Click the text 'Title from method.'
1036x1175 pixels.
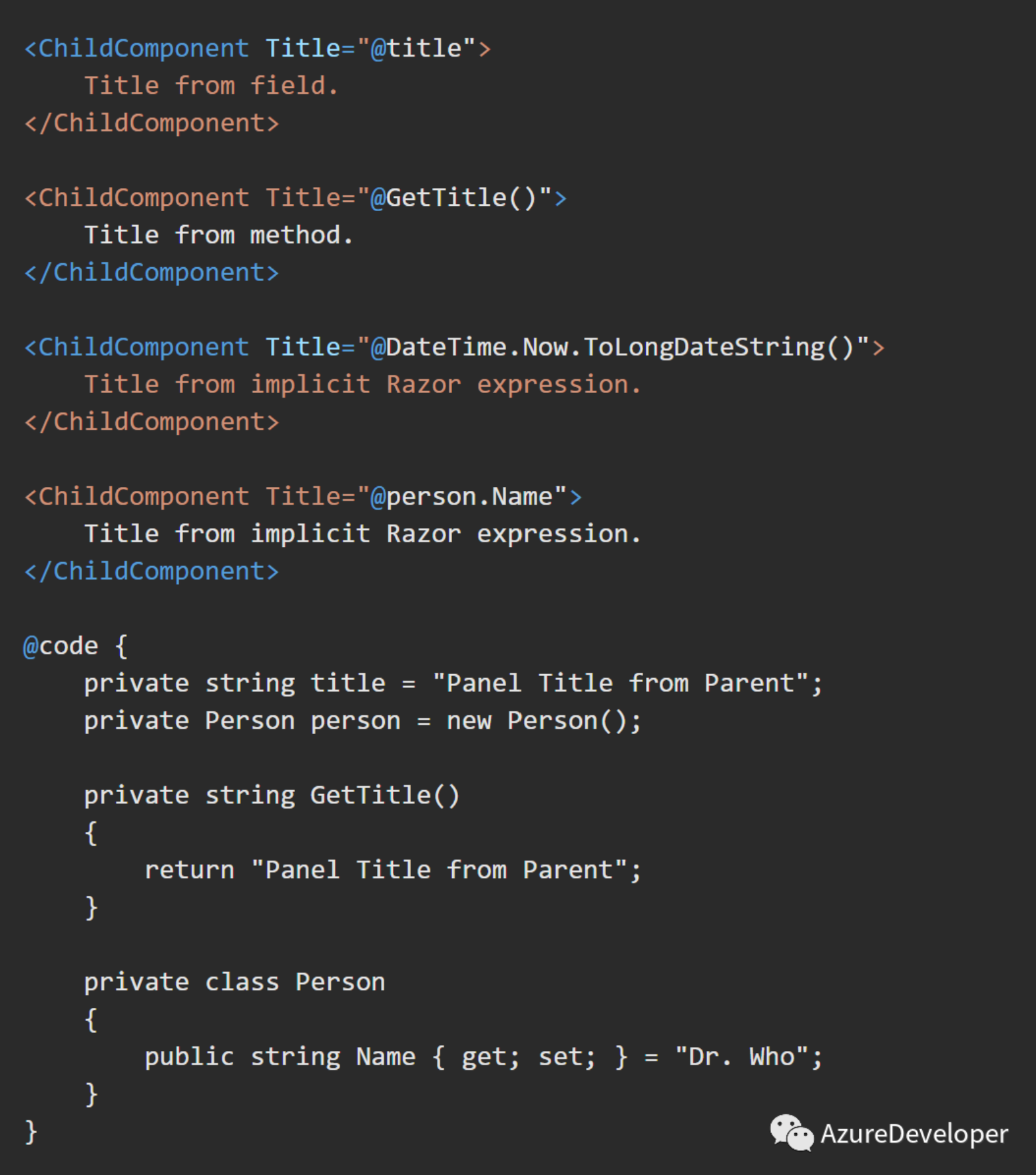coord(218,235)
